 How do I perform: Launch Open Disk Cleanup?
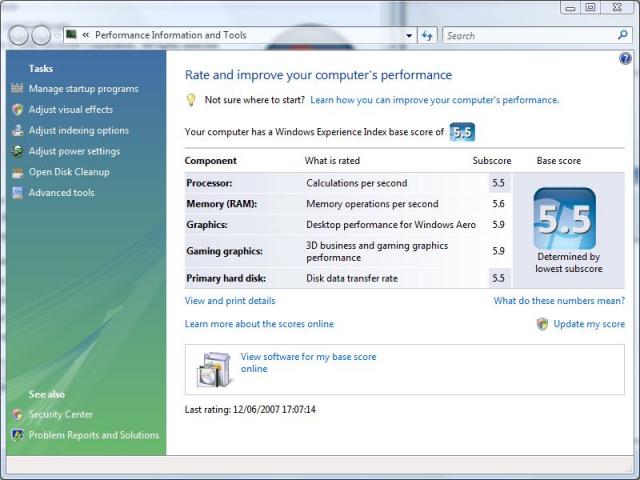point(69,172)
